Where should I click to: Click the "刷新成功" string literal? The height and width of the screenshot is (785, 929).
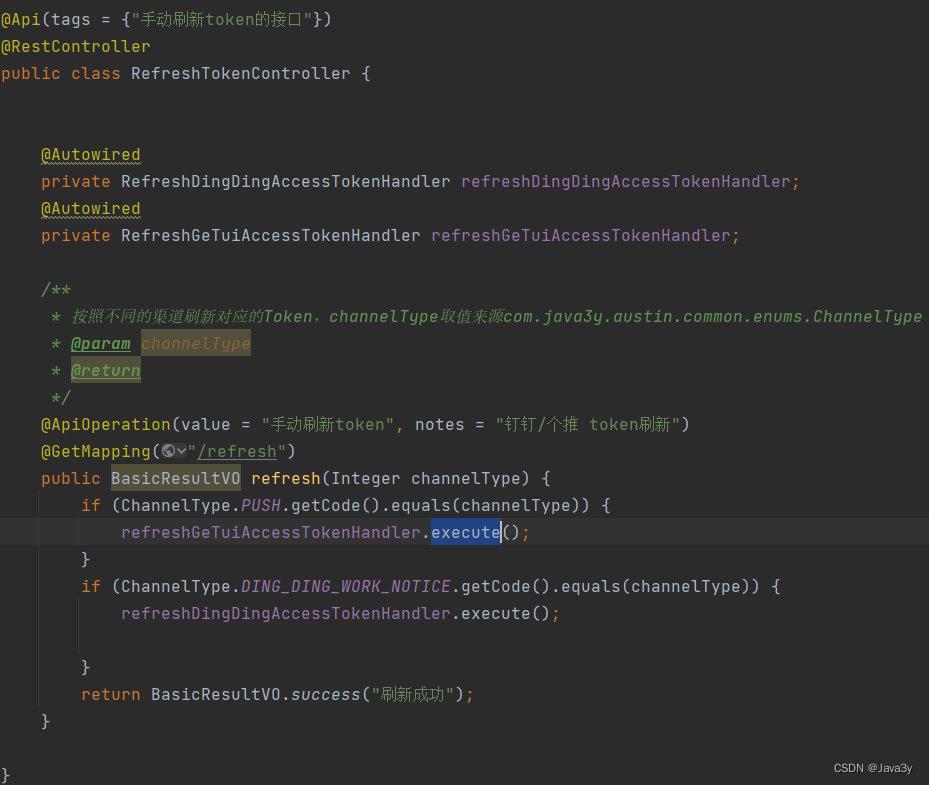tap(412, 695)
